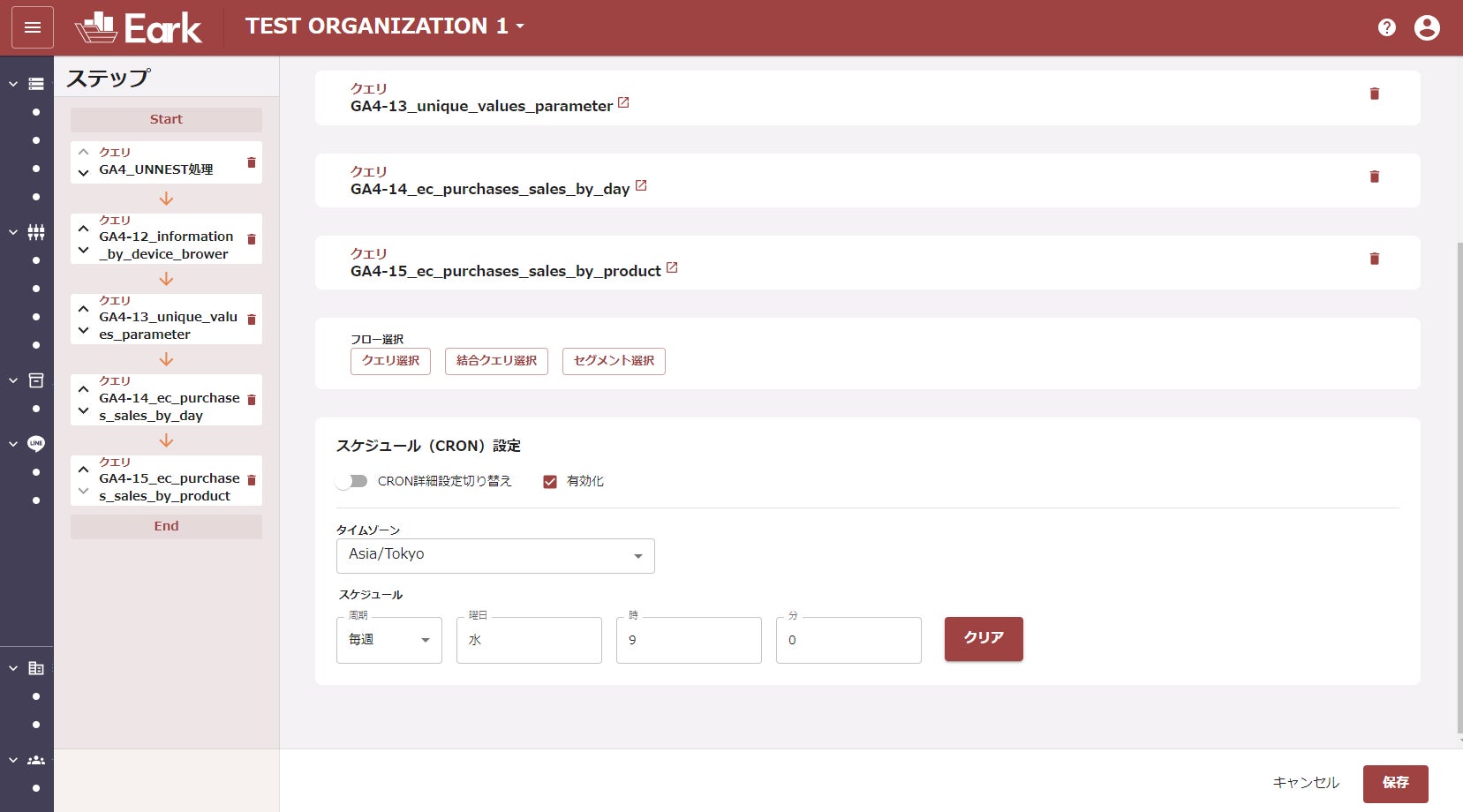Click the people group icon in left sidebar
This screenshot has height=812, width=1463.
[x=36, y=760]
